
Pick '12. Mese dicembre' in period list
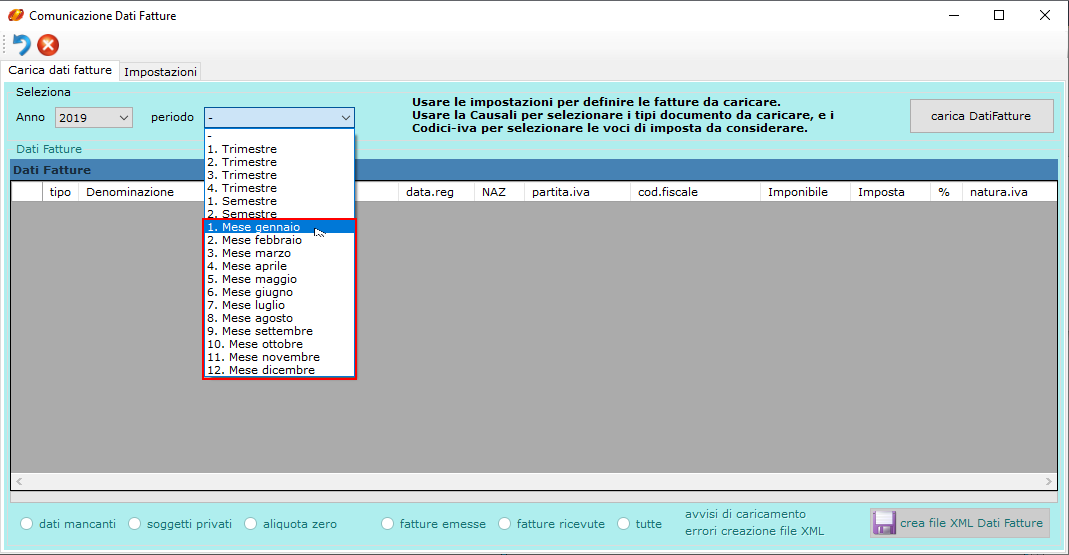point(261,370)
